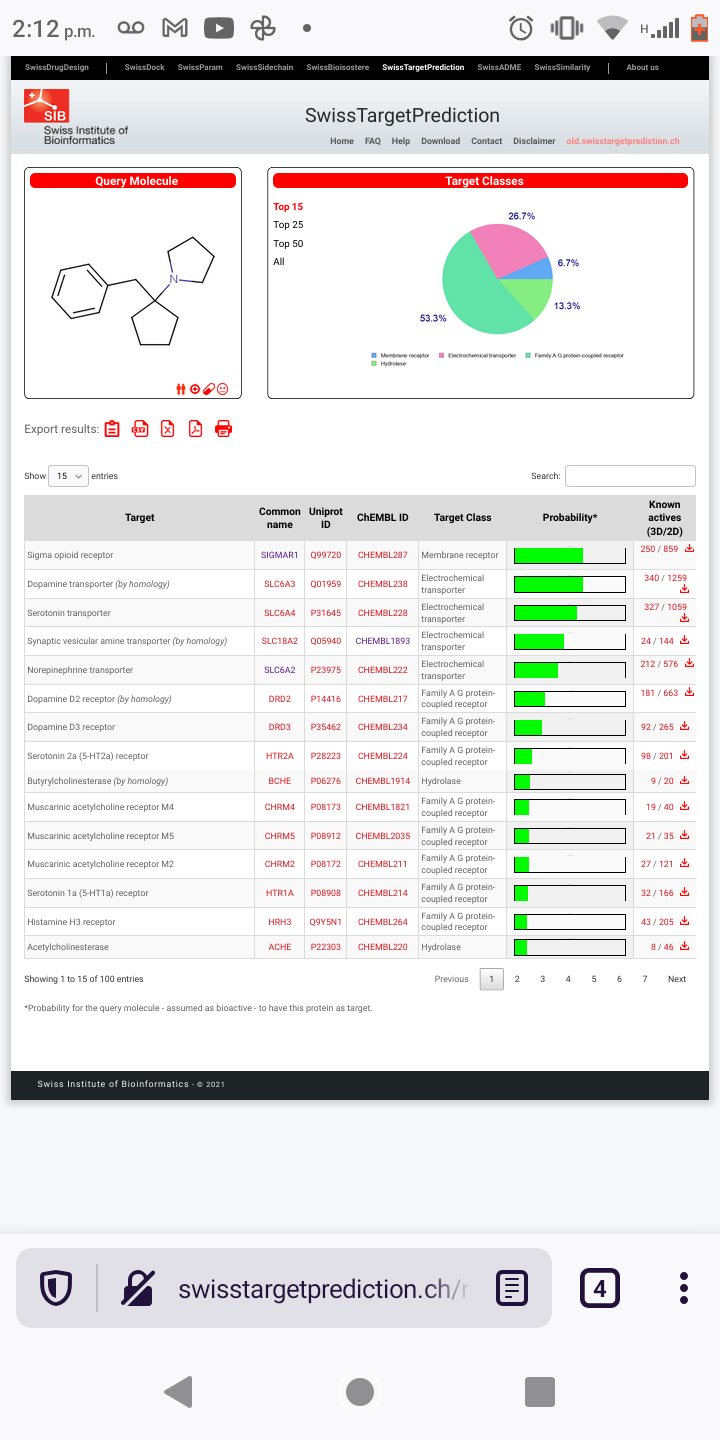Viewport: 720px width, 1440px height.
Task: Open SwissDock in top navigation bar
Action: point(145,67)
